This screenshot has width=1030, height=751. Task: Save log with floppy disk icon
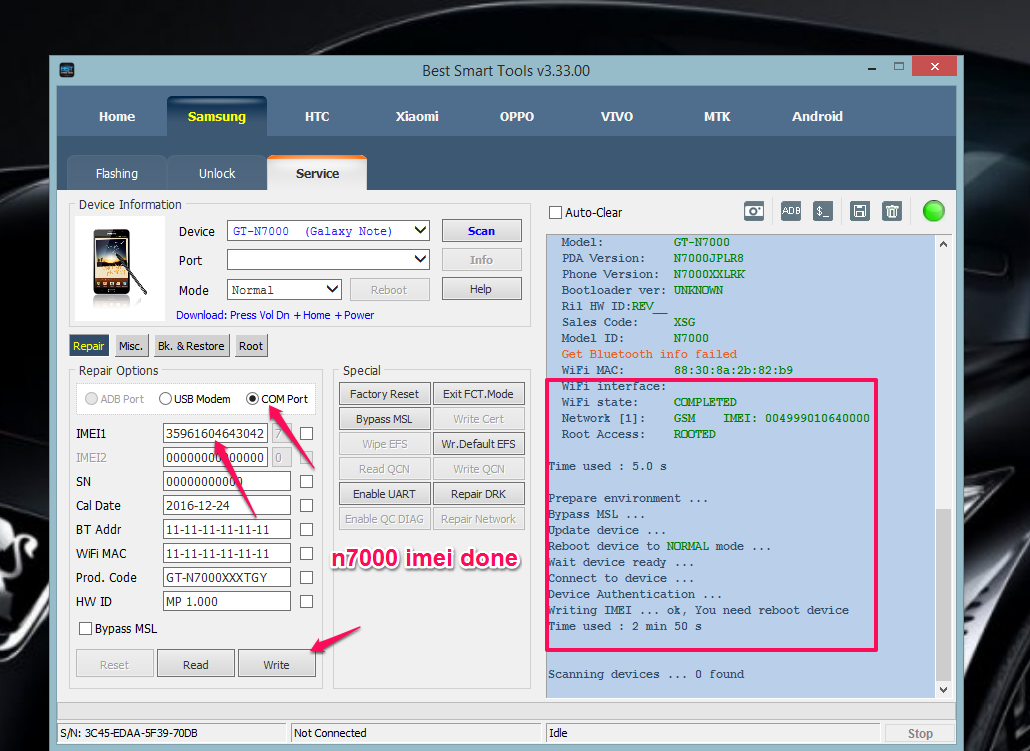pos(859,211)
